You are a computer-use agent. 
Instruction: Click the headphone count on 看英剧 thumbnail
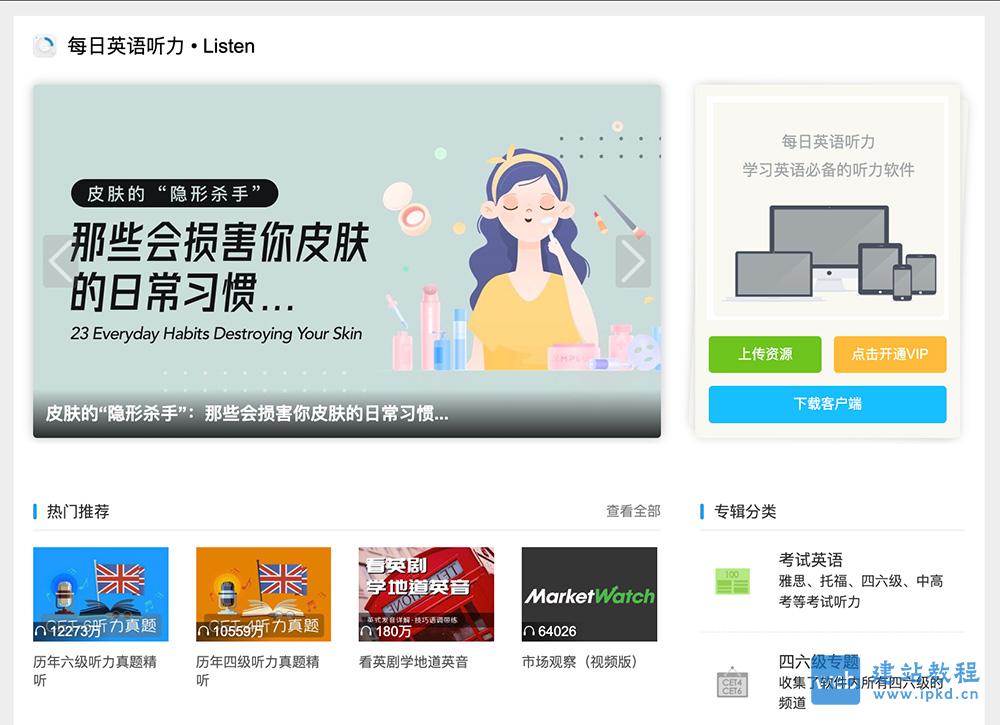coord(386,631)
